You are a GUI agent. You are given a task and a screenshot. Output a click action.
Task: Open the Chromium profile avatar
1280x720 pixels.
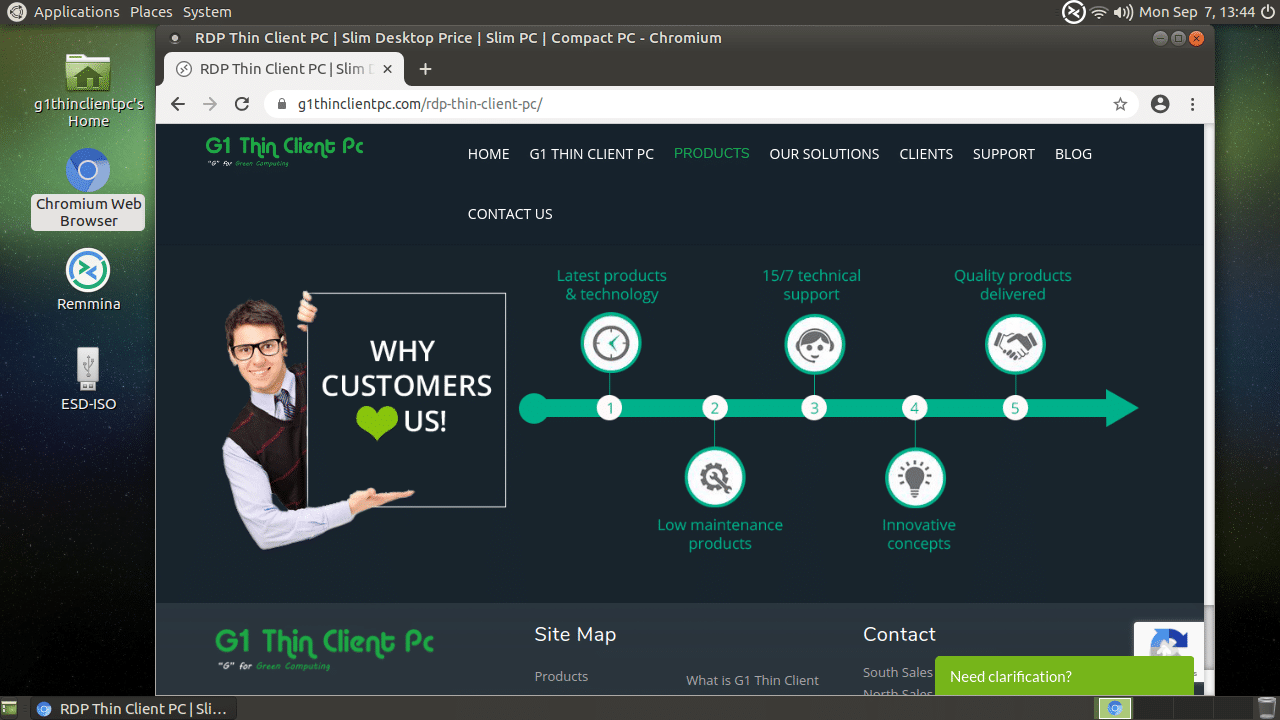[x=1160, y=104]
